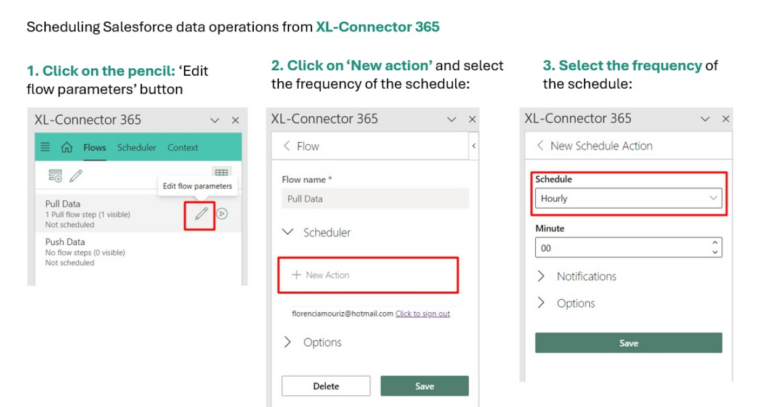Go back using arrow beside Flow
This screenshot has width=768, height=407.
pyautogui.click(x=287, y=146)
